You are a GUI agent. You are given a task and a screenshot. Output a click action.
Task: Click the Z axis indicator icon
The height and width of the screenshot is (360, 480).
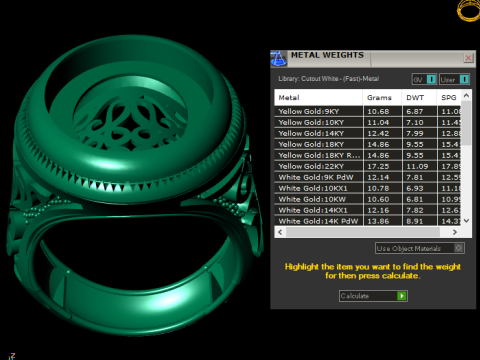[12, 356]
